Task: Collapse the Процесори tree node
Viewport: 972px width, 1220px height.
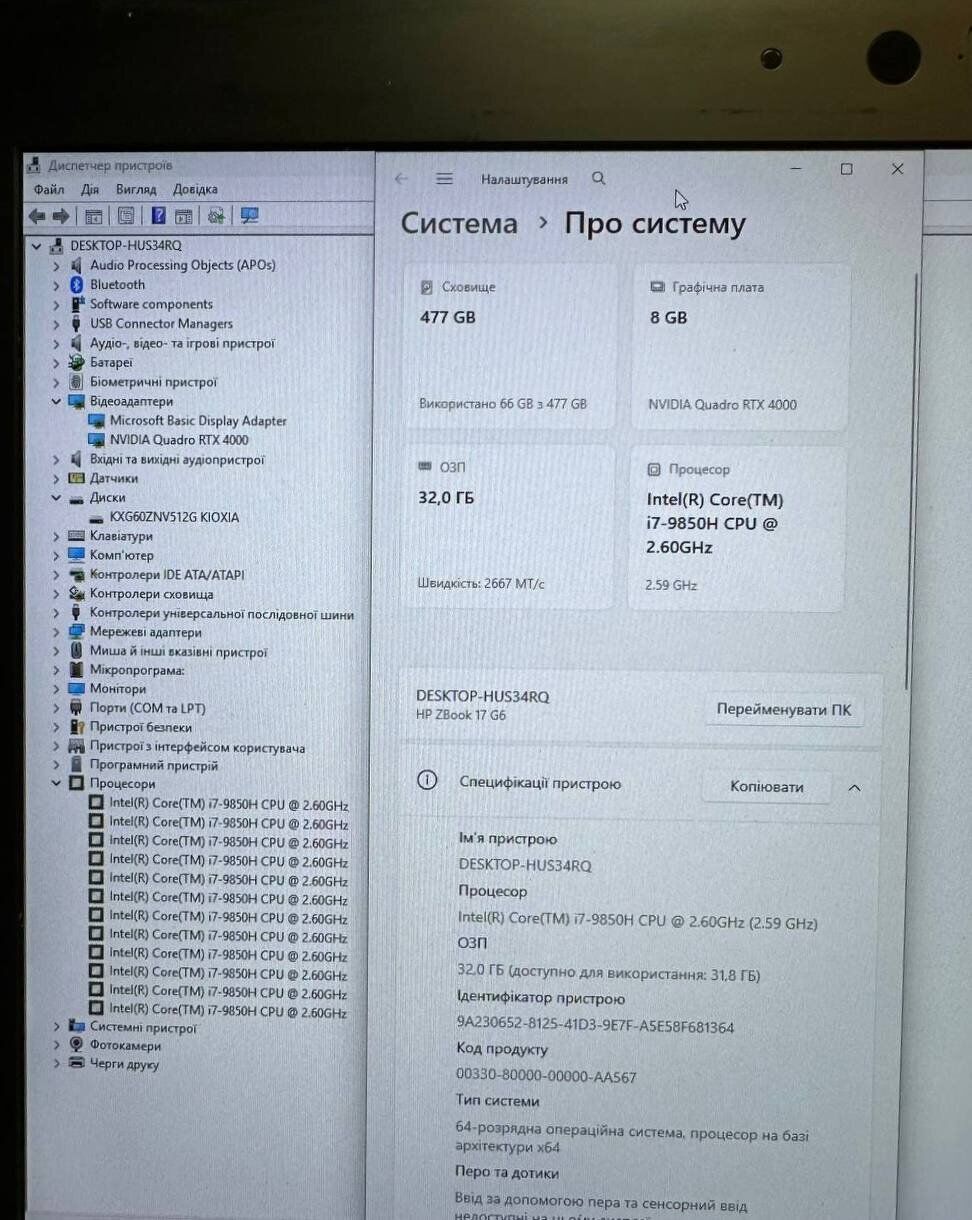Action: tap(57, 785)
